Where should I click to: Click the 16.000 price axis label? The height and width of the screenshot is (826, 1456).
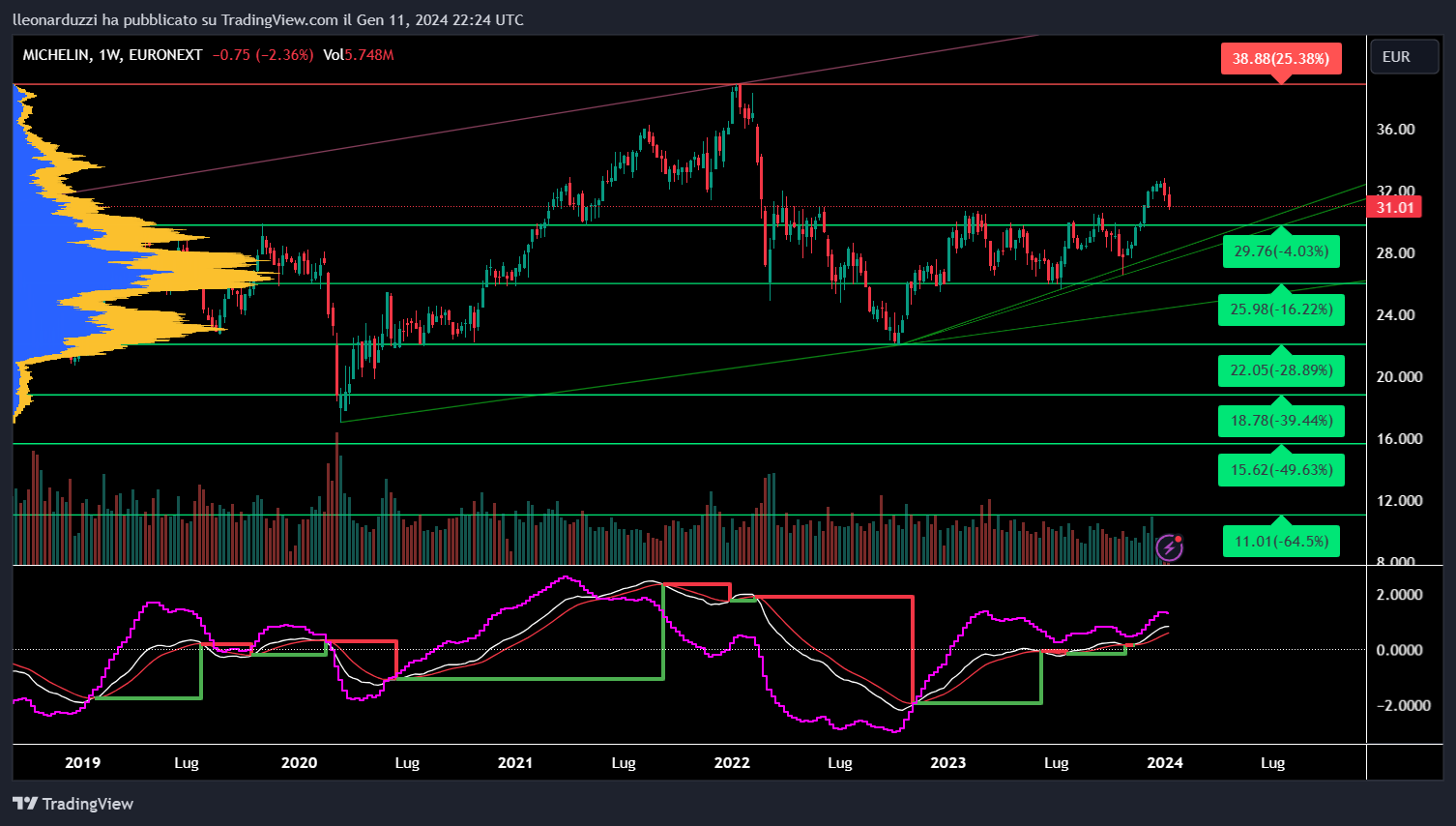tap(1399, 439)
